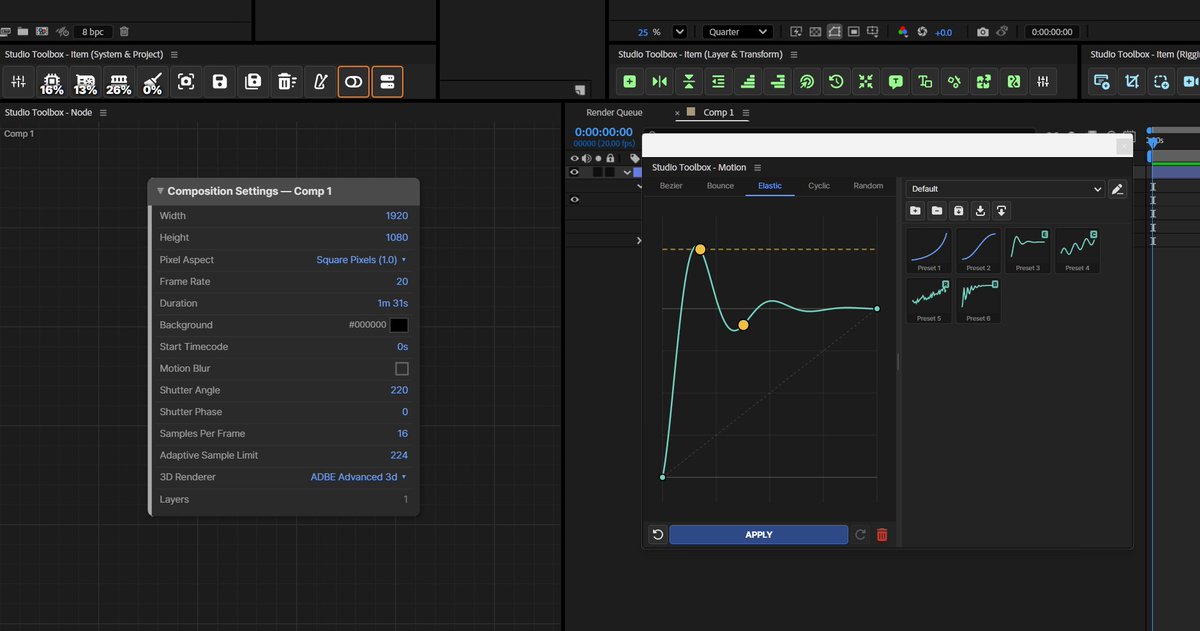Click the green flip horizontal icon
This screenshot has height=631, width=1200.
(x=659, y=82)
